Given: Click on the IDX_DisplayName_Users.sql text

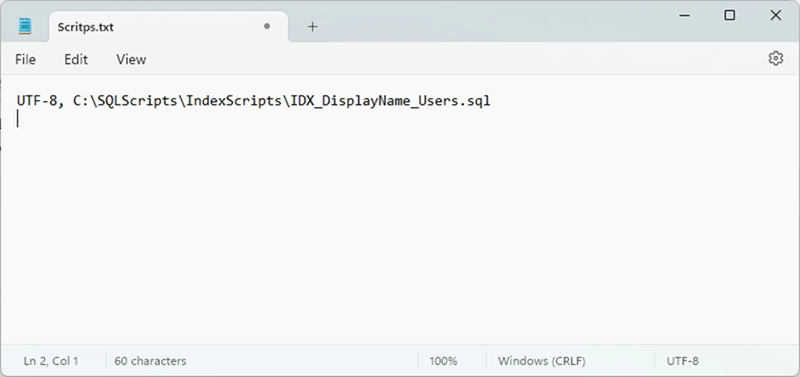Looking at the screenshot, I should pos(390,101).
